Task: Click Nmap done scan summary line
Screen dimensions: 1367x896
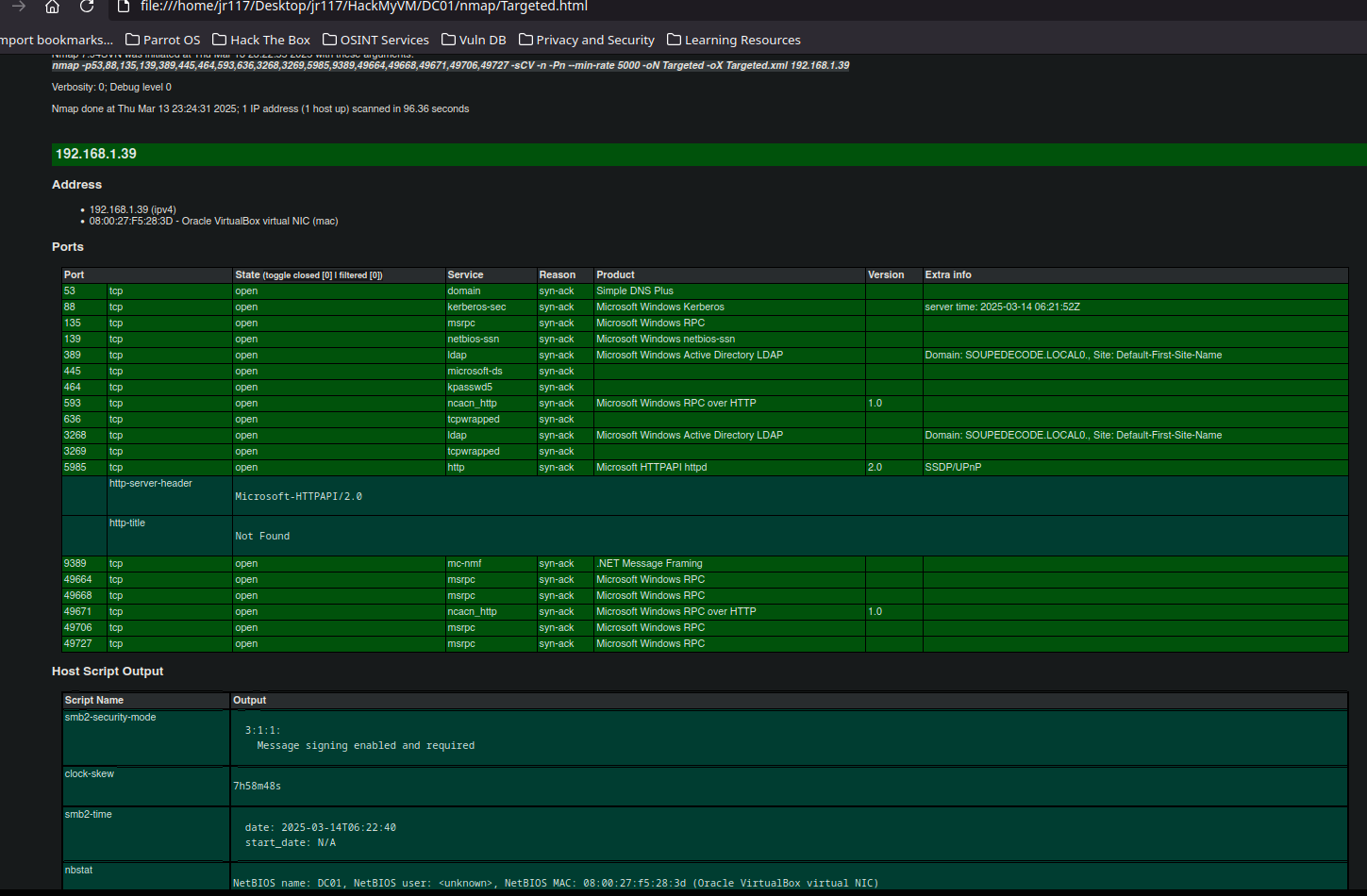Action: point(260,109)
